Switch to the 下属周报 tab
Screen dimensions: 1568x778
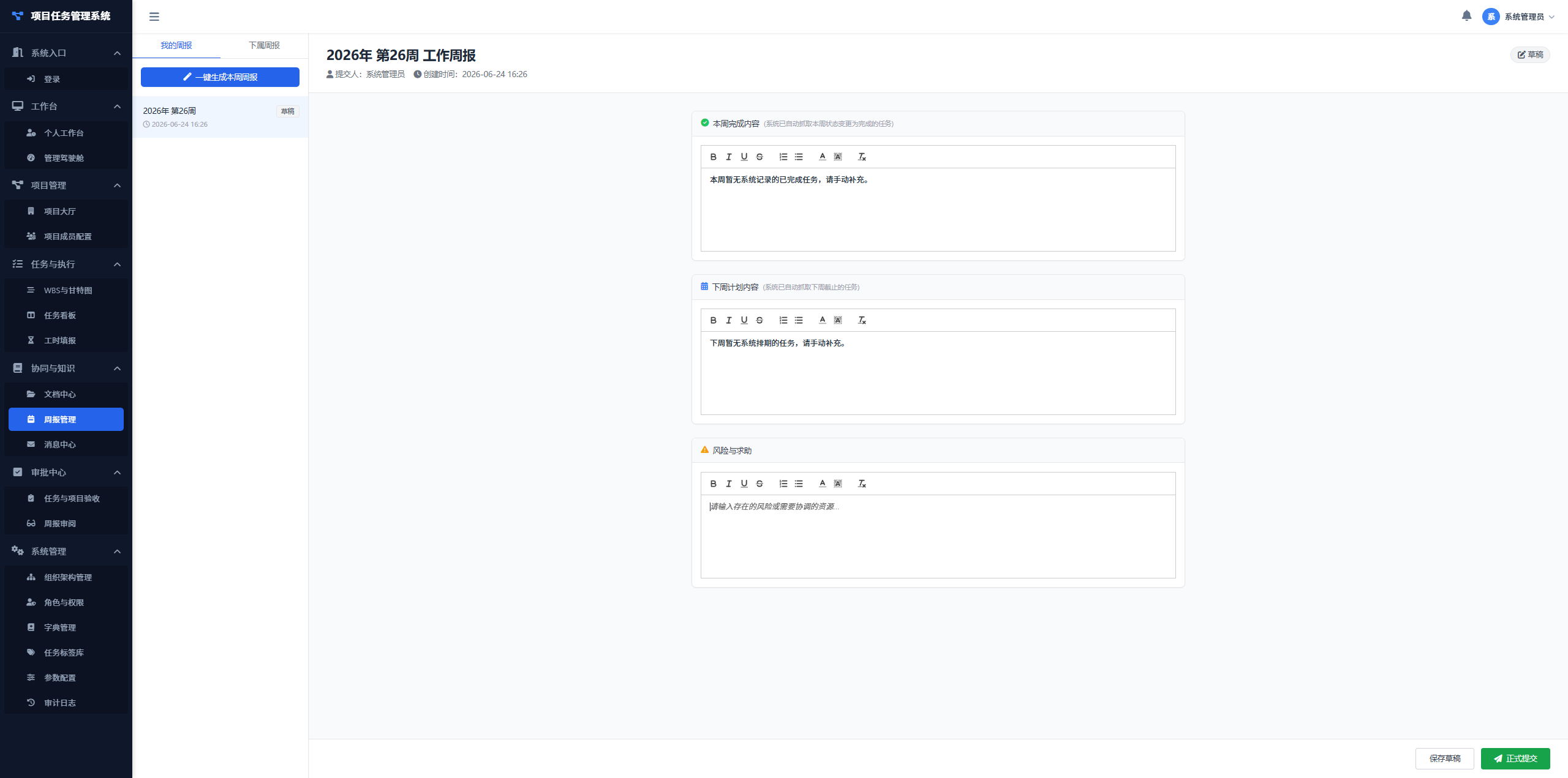(x=264, y=45)
